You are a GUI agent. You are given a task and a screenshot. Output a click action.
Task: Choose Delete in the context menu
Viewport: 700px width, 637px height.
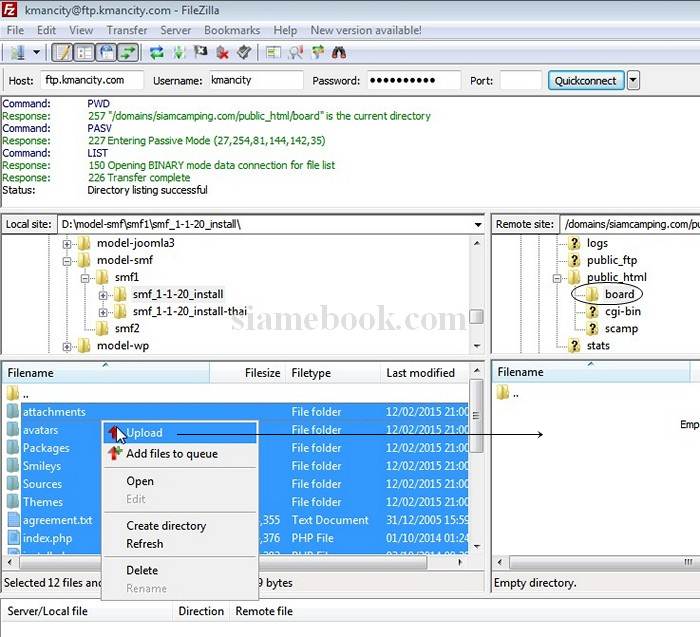point(180,570)
